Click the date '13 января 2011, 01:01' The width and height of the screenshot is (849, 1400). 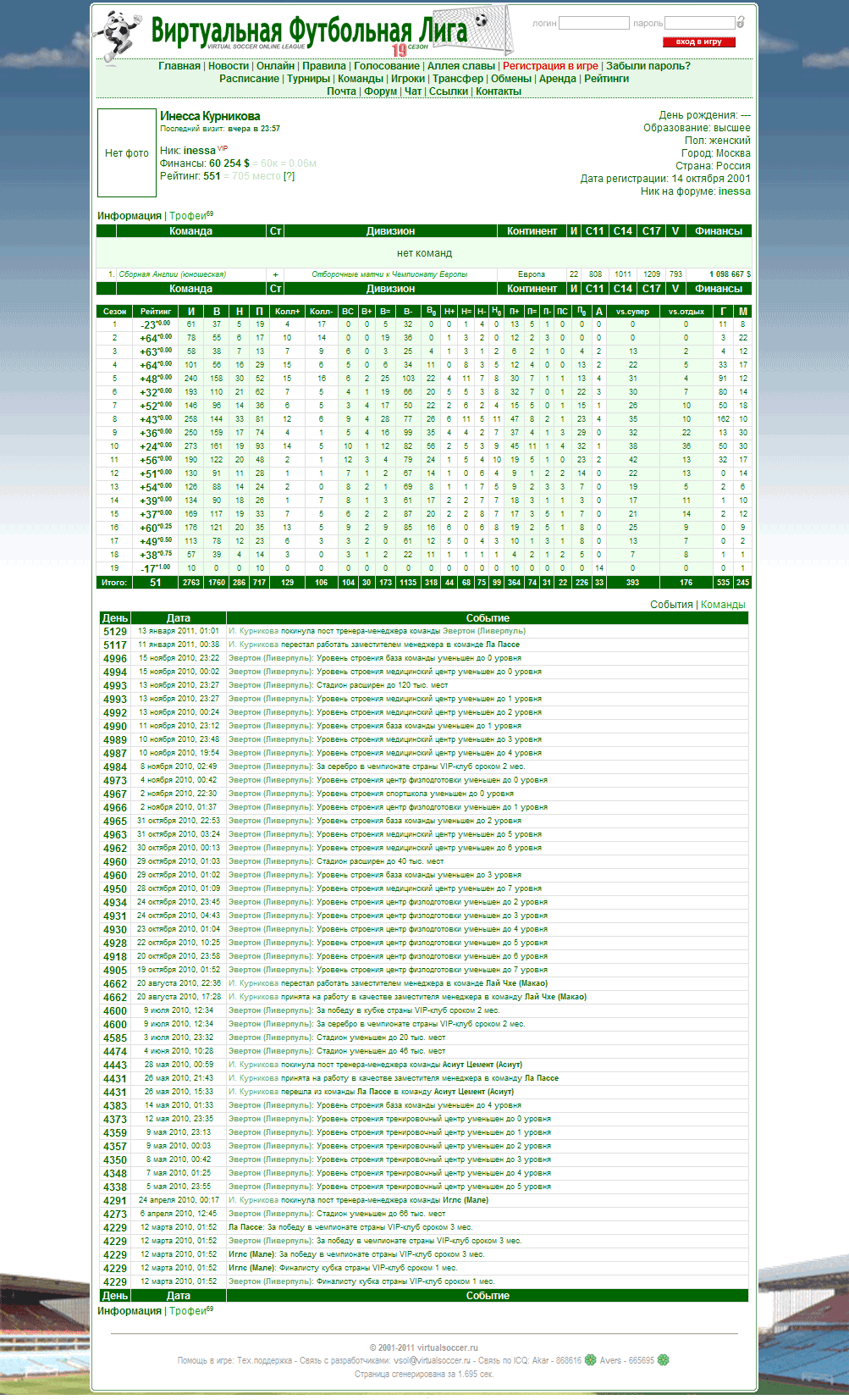coord(179,631)
